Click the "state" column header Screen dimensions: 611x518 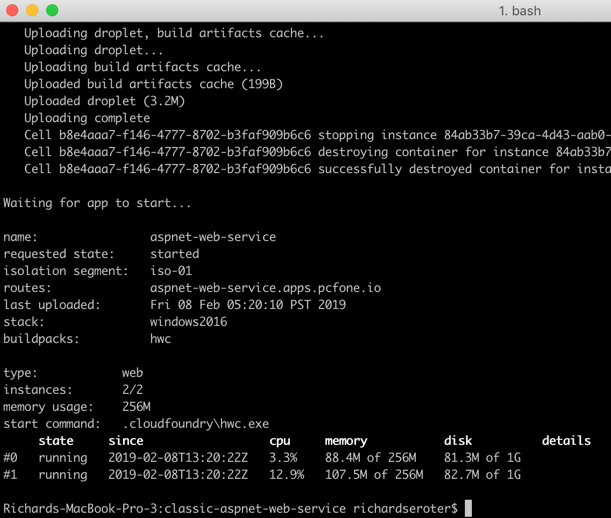coord(56,441)
